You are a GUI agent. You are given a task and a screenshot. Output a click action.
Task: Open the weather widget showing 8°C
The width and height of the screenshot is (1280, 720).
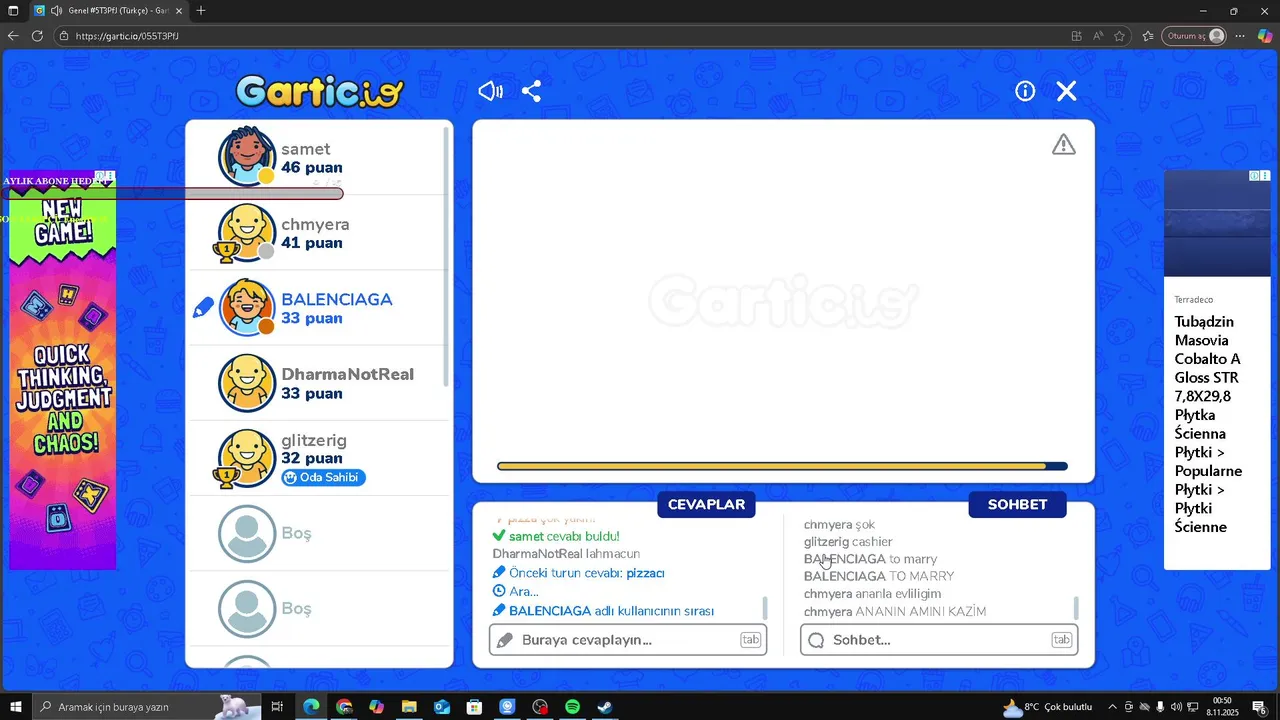[1047, 707]
